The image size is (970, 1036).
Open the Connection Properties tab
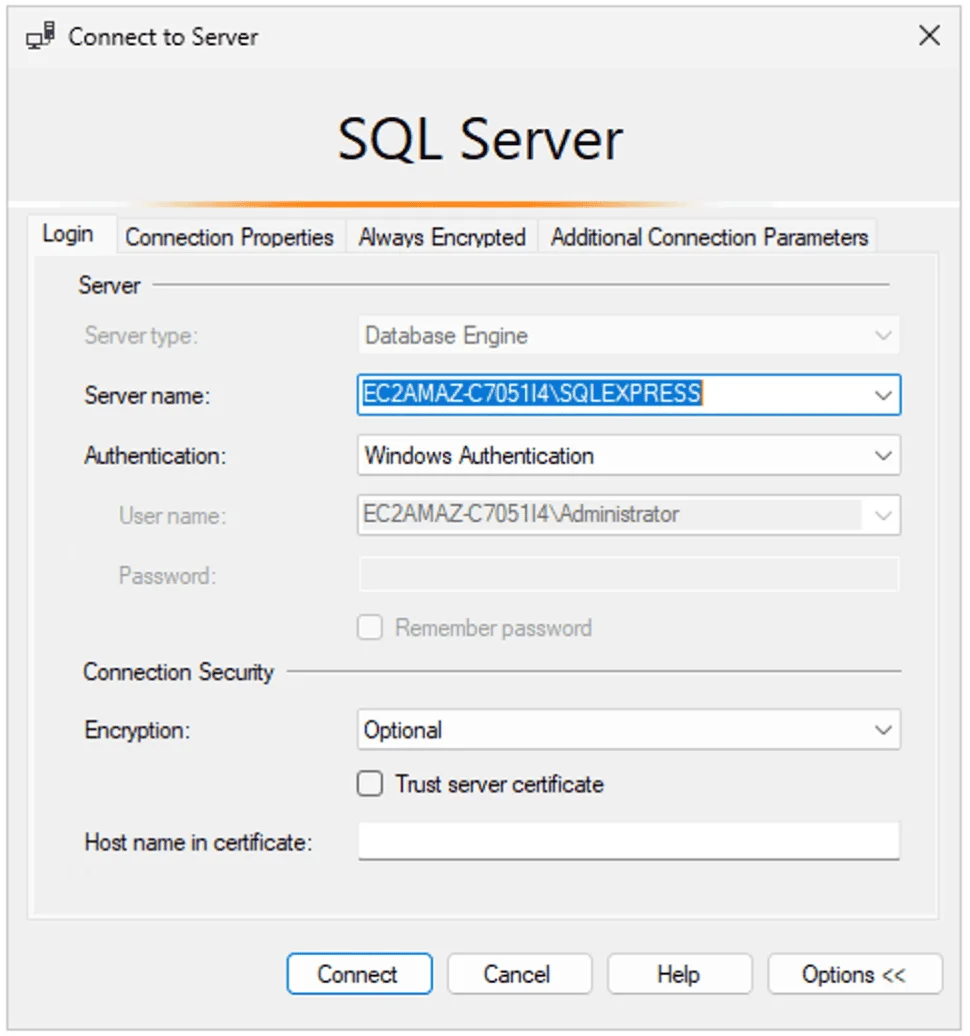229,237
